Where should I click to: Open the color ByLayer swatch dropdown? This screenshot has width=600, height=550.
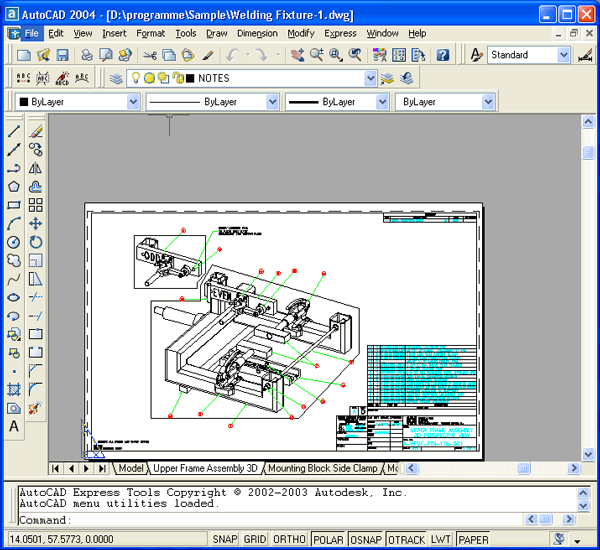pyautogui.click(x=133, y=102)
